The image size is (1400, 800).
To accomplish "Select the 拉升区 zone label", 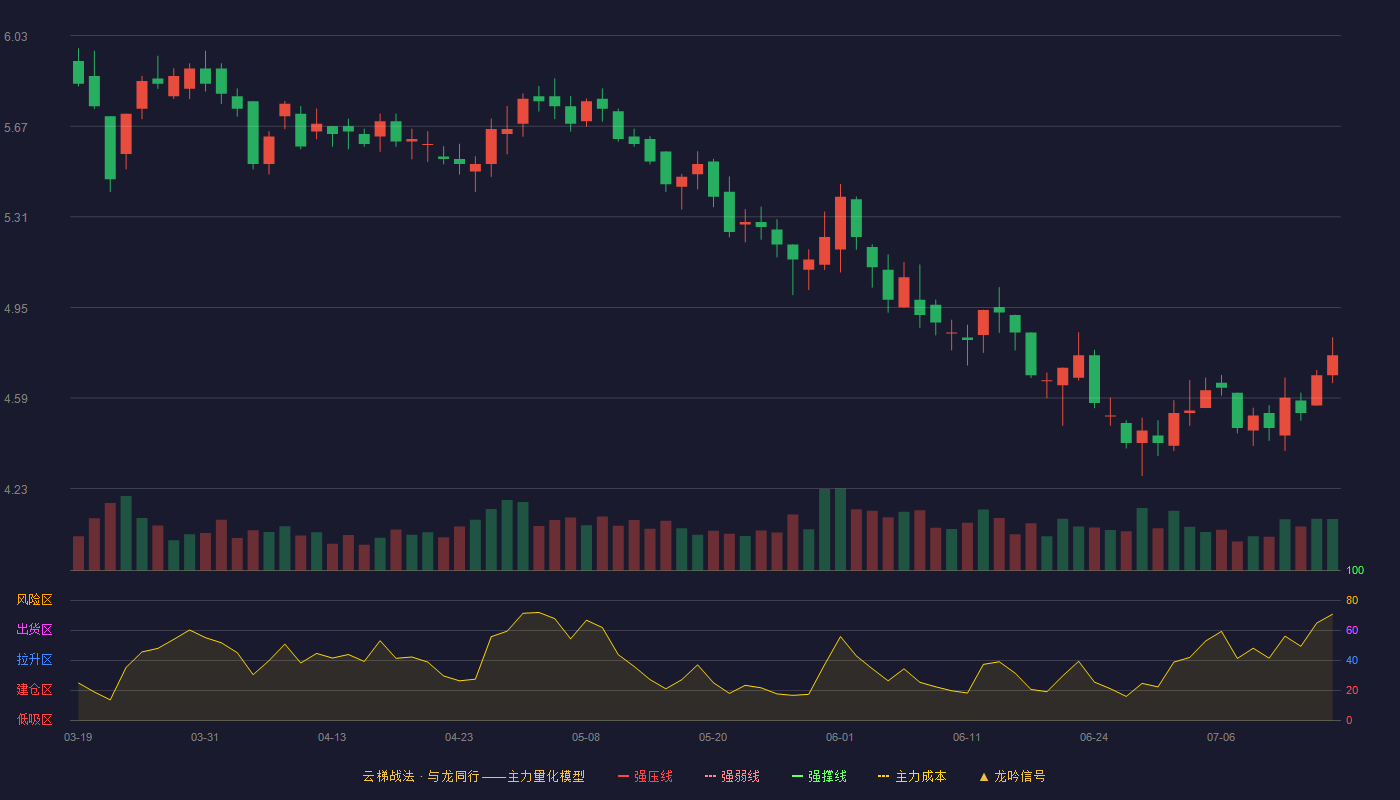I will [35, 660].
